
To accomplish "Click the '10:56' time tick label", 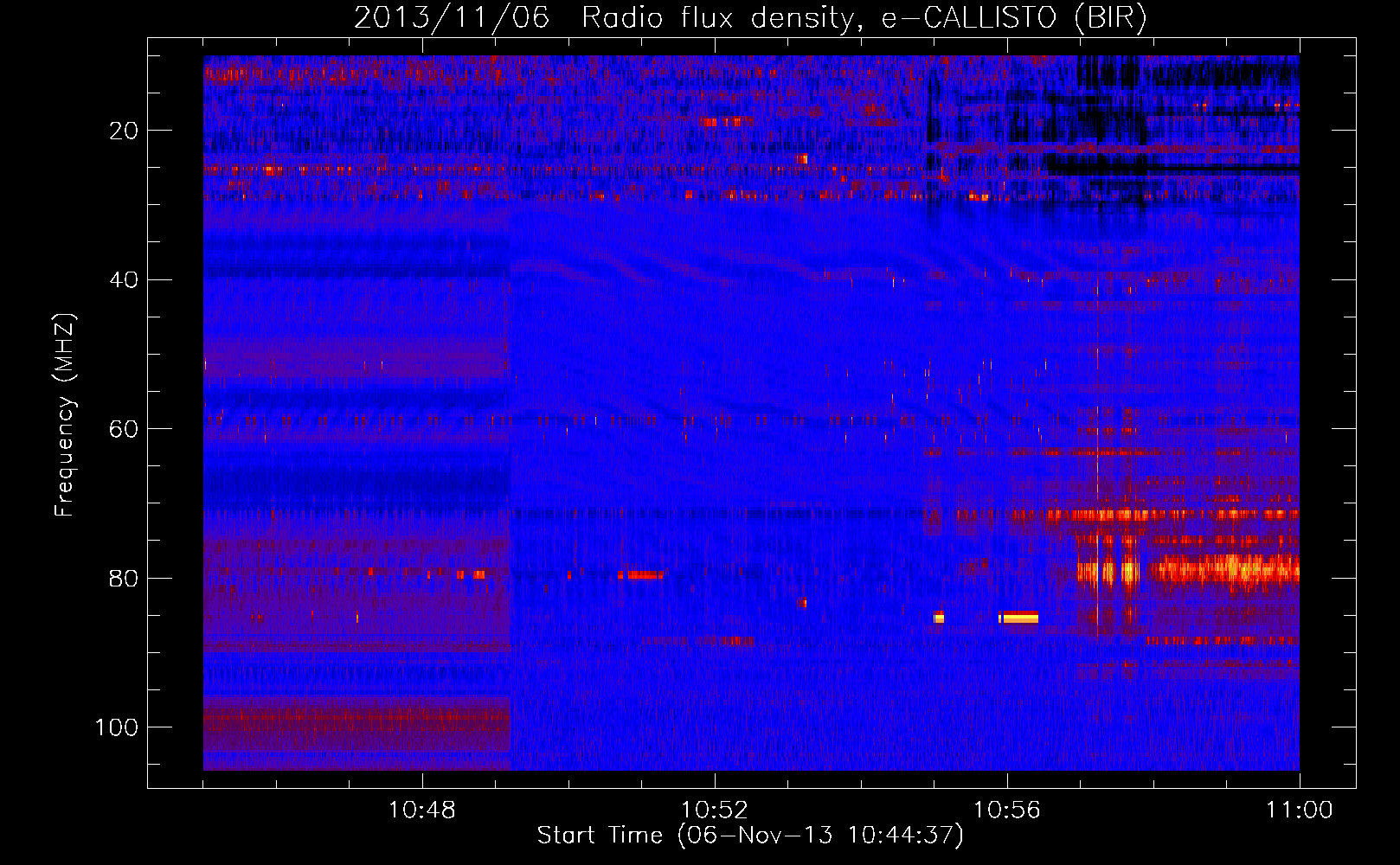I will 1007,811.
